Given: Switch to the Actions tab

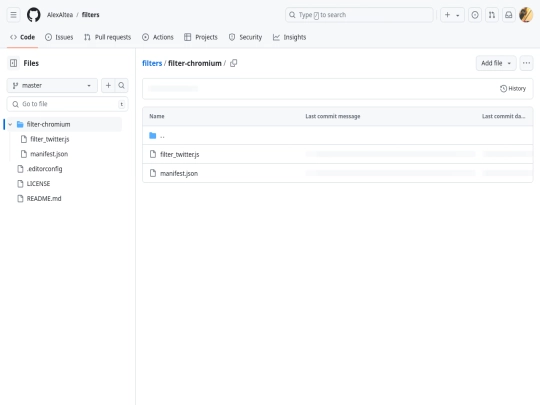Looking at the screenshot, I should coord(158,37).
